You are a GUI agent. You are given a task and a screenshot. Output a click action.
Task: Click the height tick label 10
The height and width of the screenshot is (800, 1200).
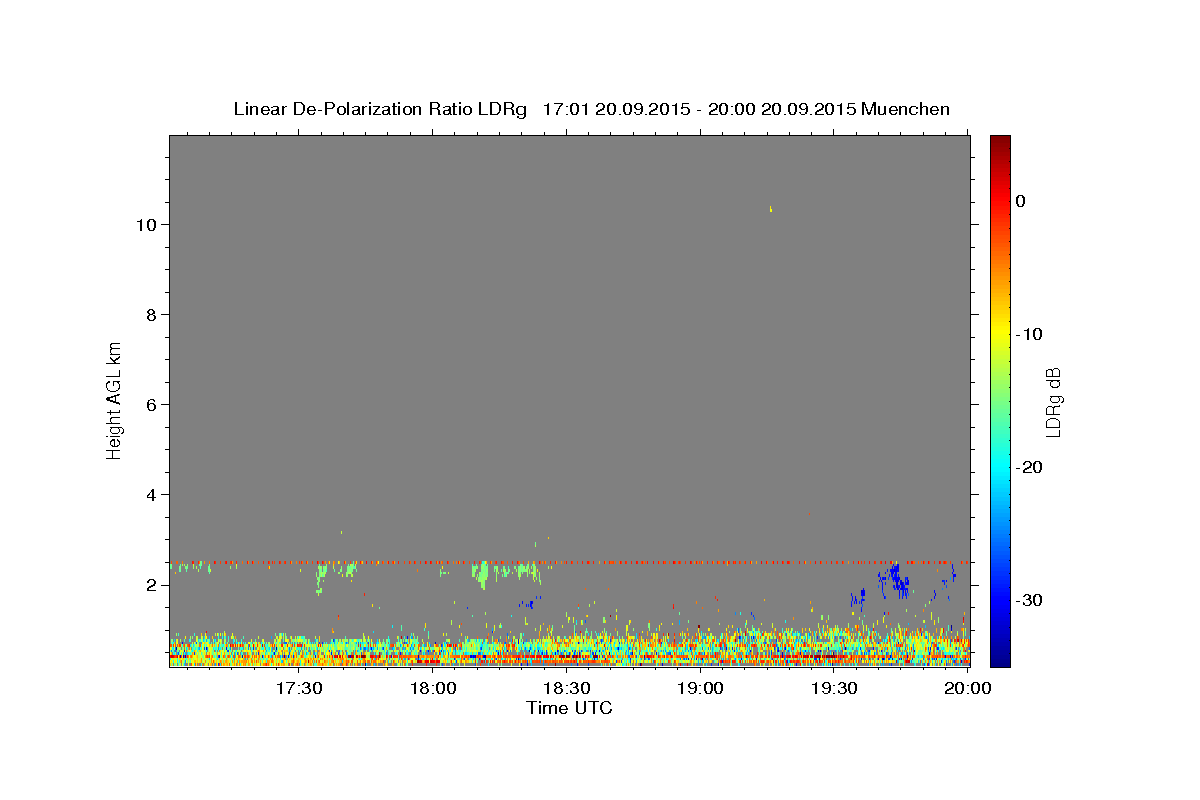click(x=147, y=225)
